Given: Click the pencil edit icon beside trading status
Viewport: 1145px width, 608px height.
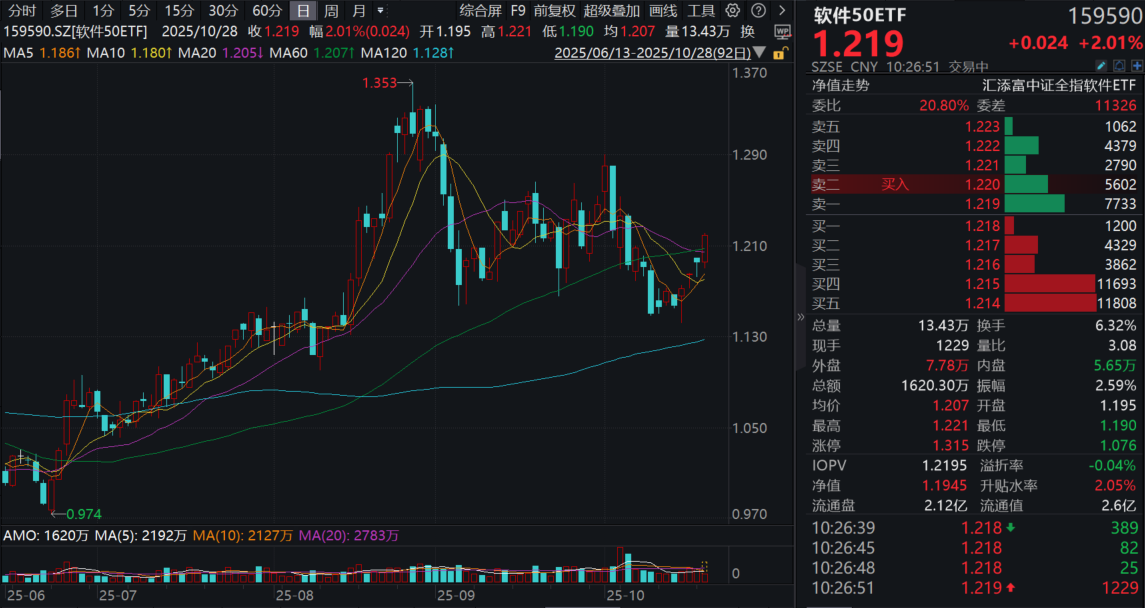Looking at the screenshot, I should (1102, 64).
